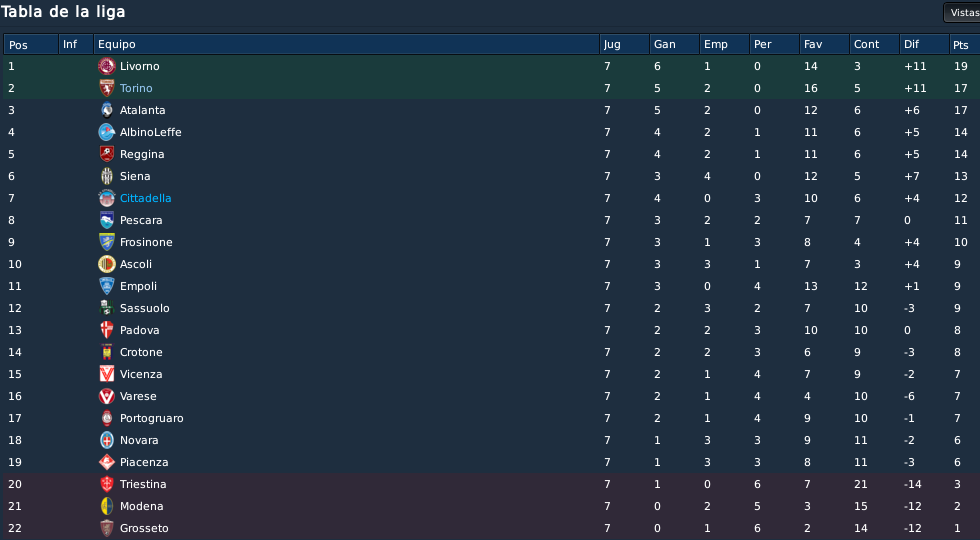The width and height of the screenshot is (980, 540).
Task: Open the Siena striped badge icon
Action: pyautogui.click(x=107, y=176)
